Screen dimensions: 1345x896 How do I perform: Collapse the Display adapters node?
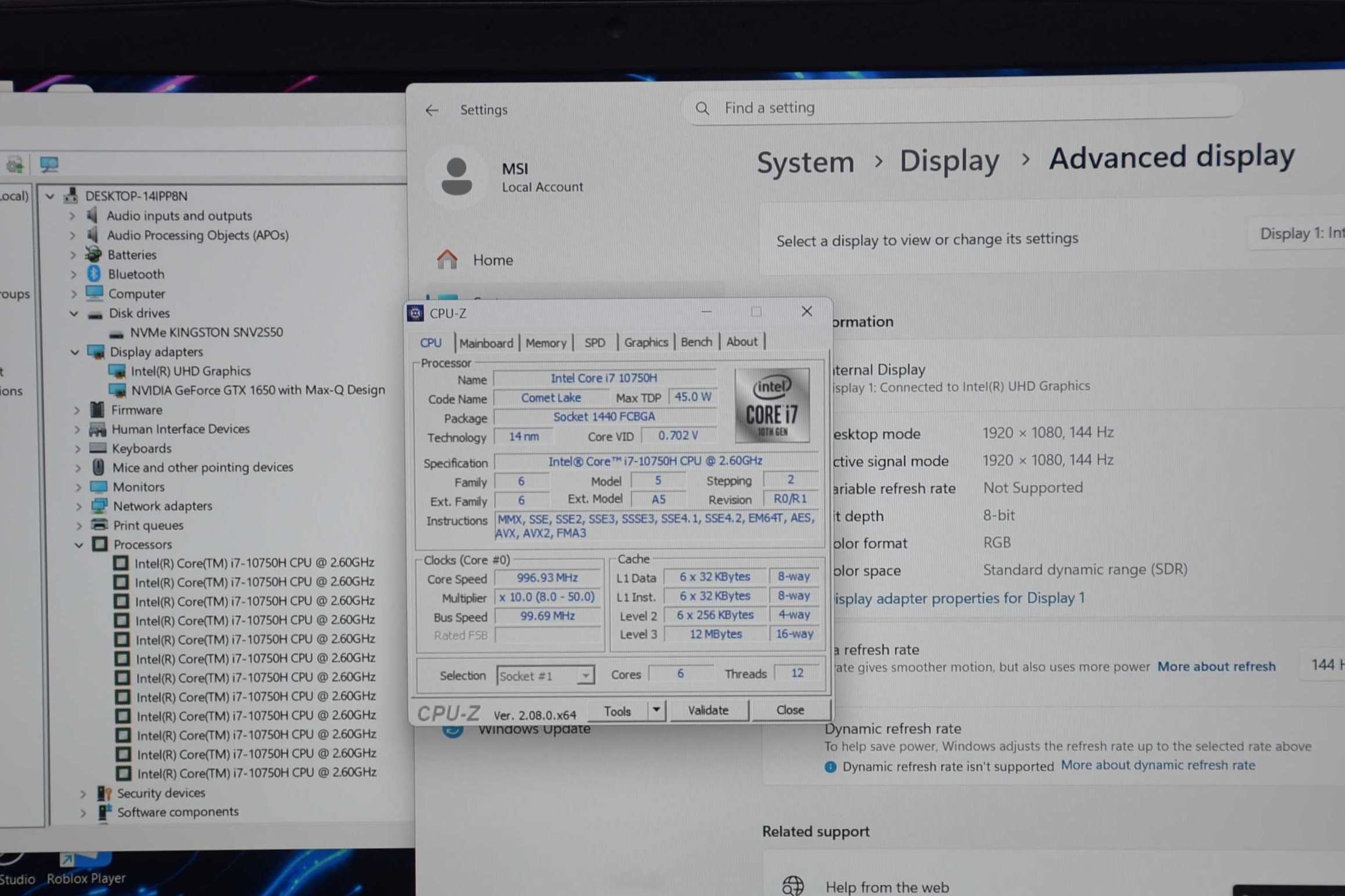[75, 352]
